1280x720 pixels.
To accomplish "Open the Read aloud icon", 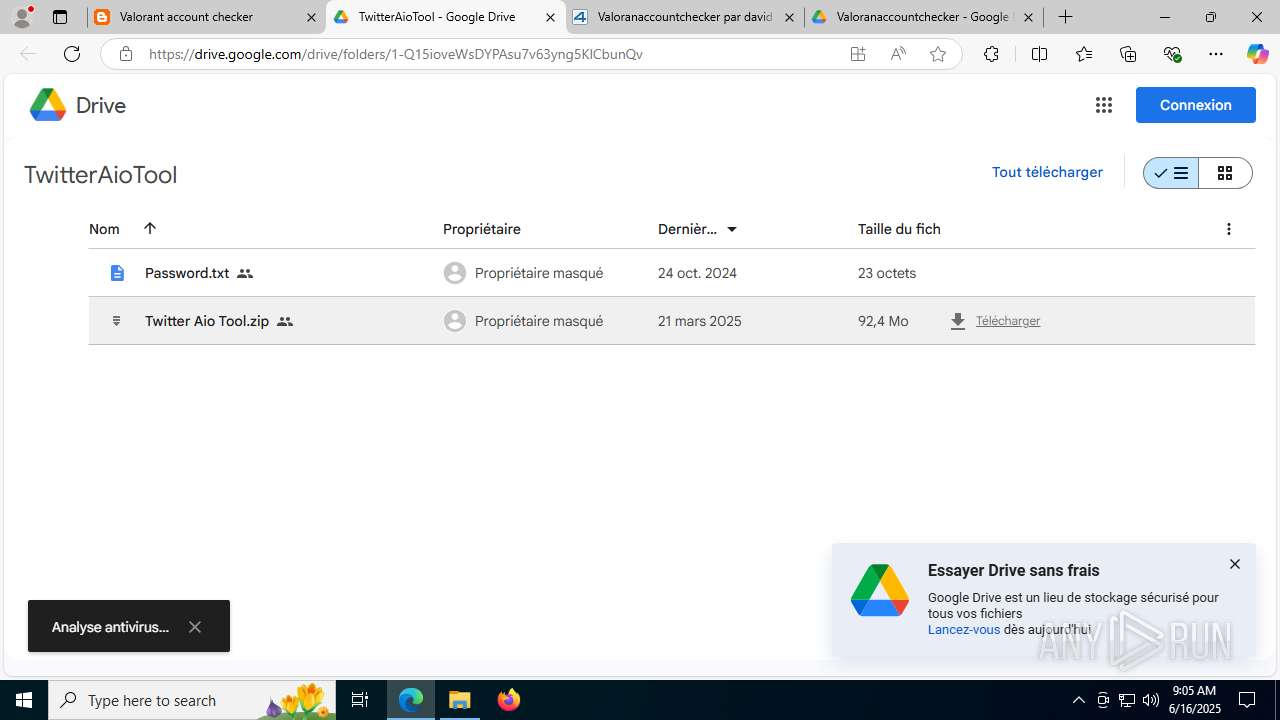I will coord(898,54).
